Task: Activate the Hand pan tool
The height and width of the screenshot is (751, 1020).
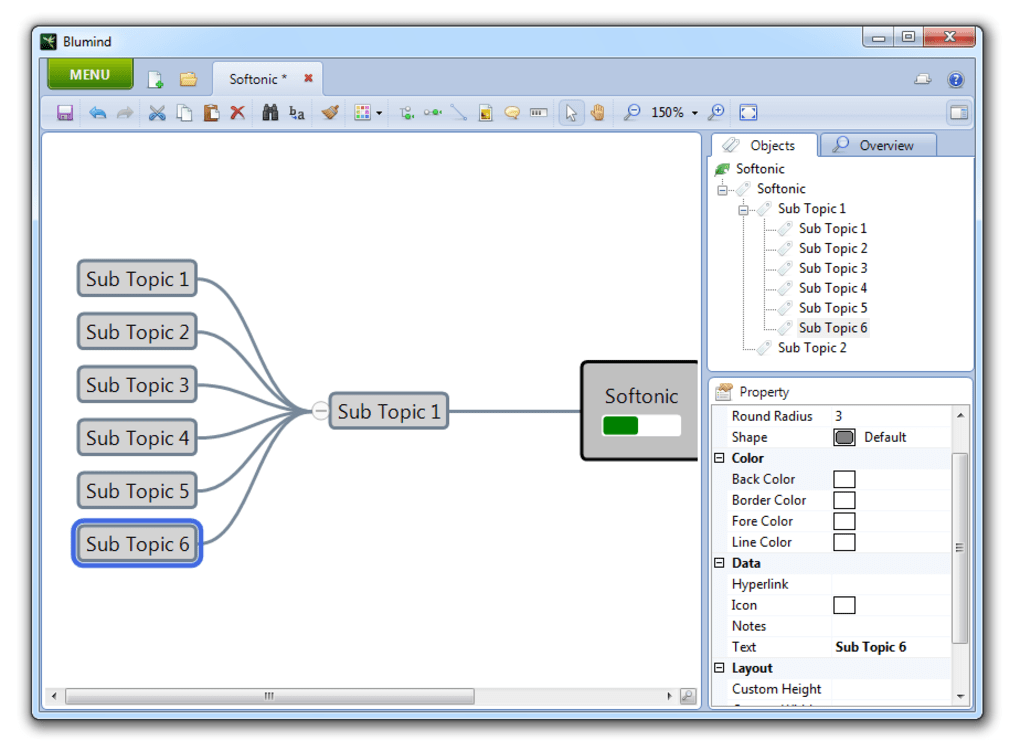Action: click(597, 112)
